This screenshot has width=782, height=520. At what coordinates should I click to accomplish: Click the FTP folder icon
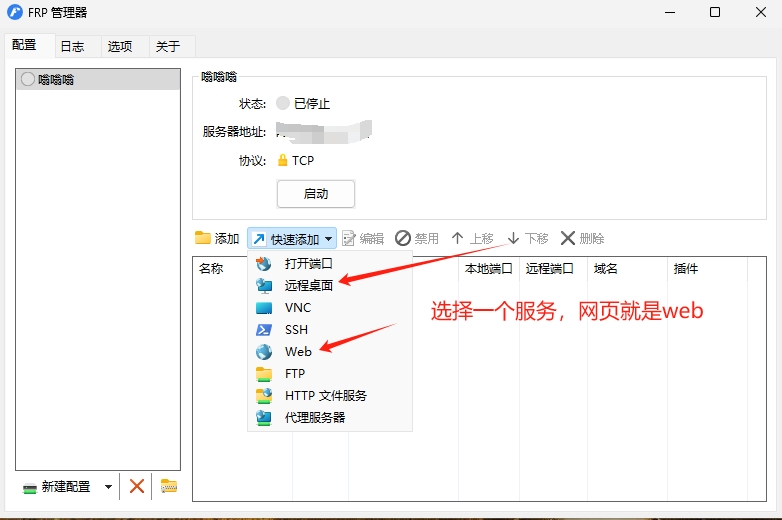pyautogui.click(x=264, y=374)
